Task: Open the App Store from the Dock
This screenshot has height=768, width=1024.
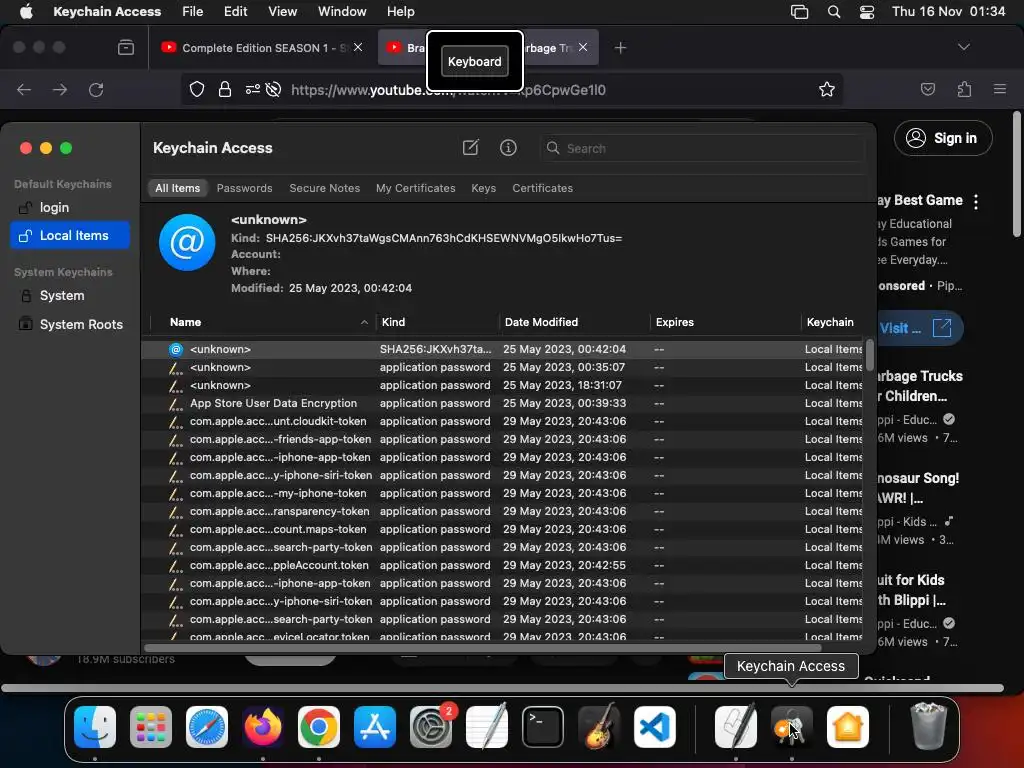Action: click(375, 727)
